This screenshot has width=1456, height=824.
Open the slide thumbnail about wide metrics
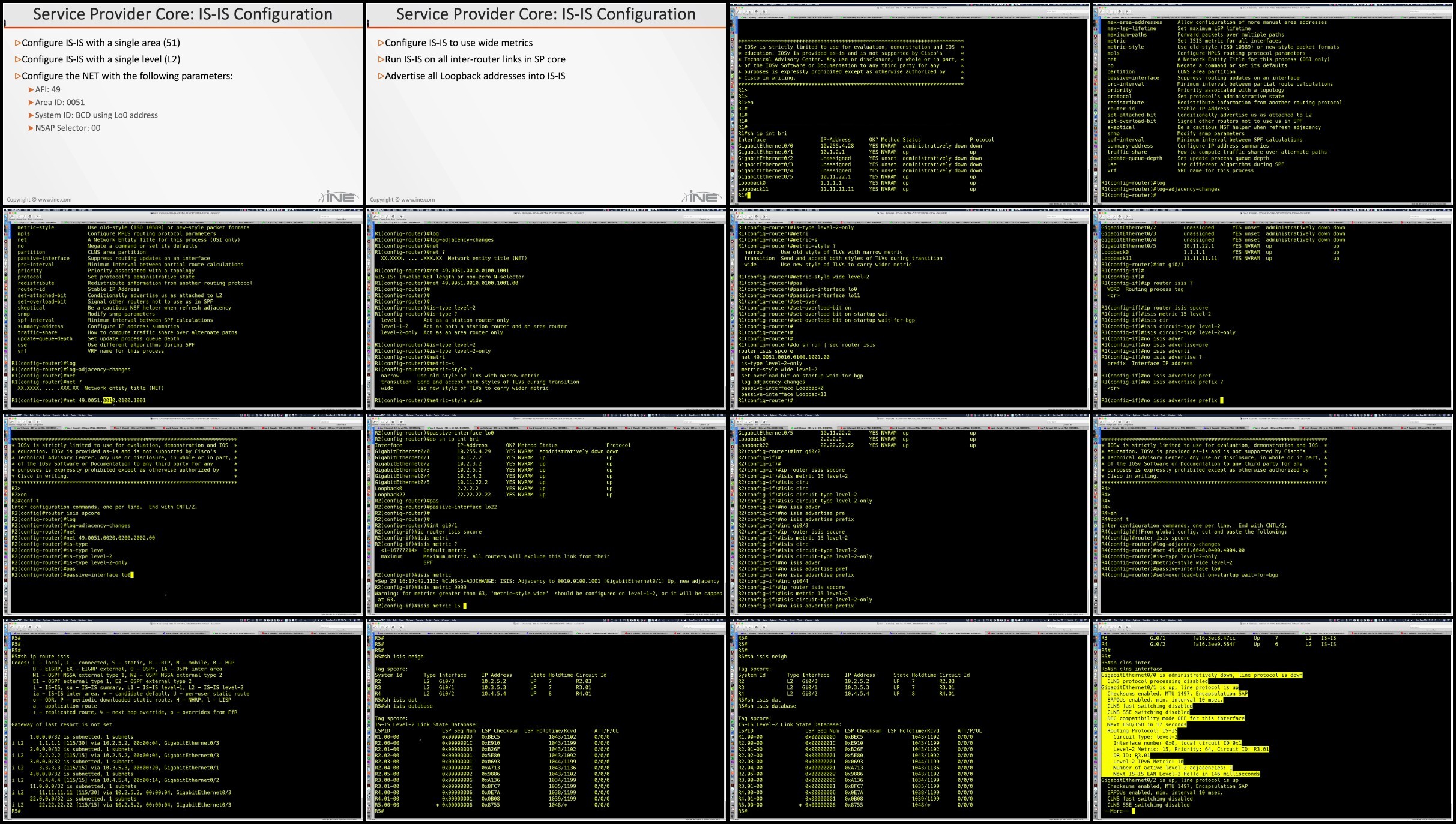click(546, 104)
